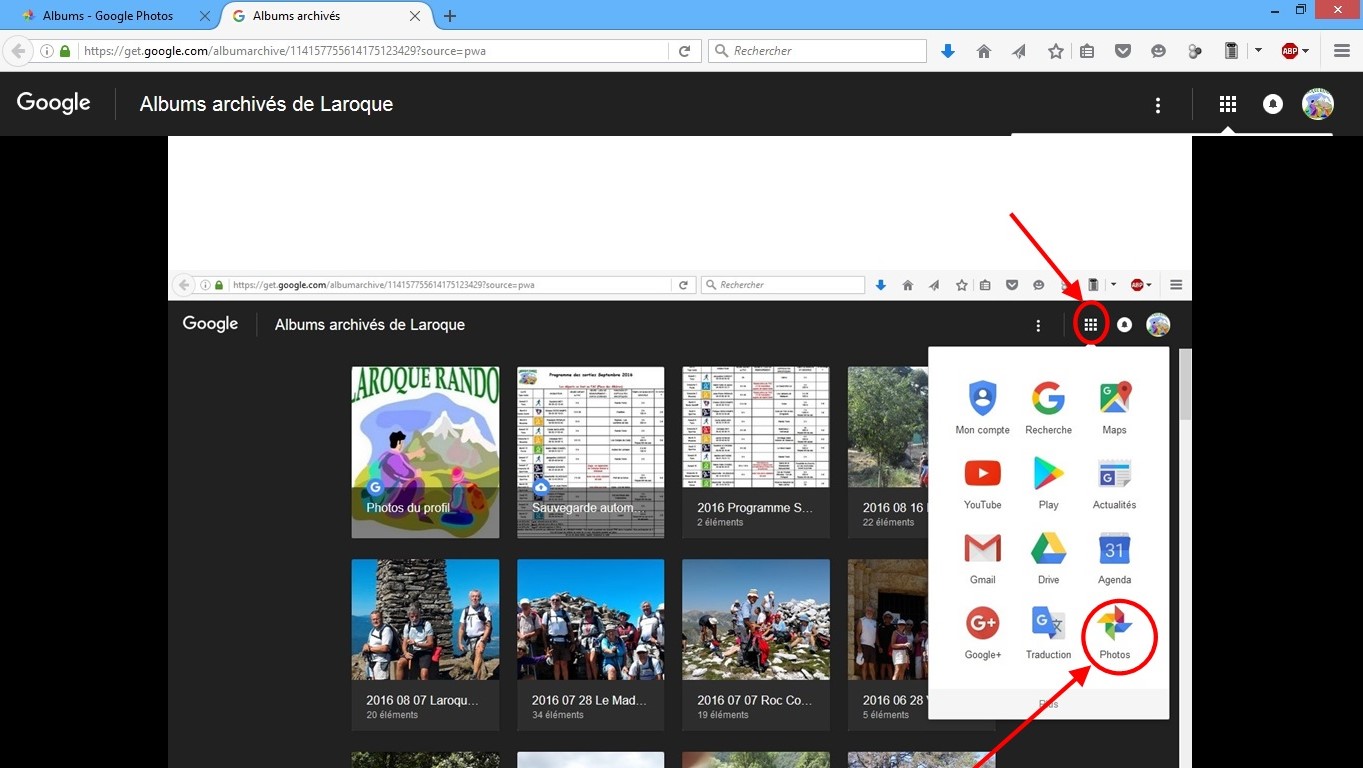
Task: Open the Photos app circled in red
Action: point(1114,631)
